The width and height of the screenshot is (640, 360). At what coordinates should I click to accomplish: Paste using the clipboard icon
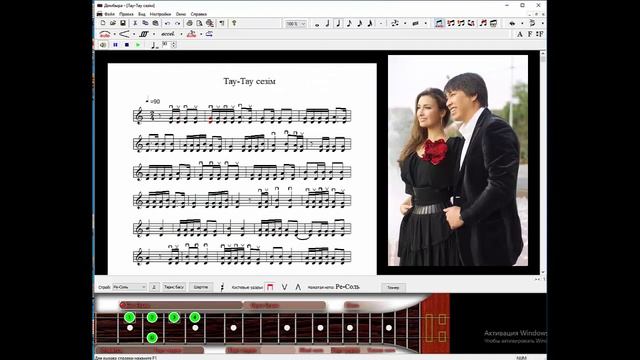click(x=156, y=23)
